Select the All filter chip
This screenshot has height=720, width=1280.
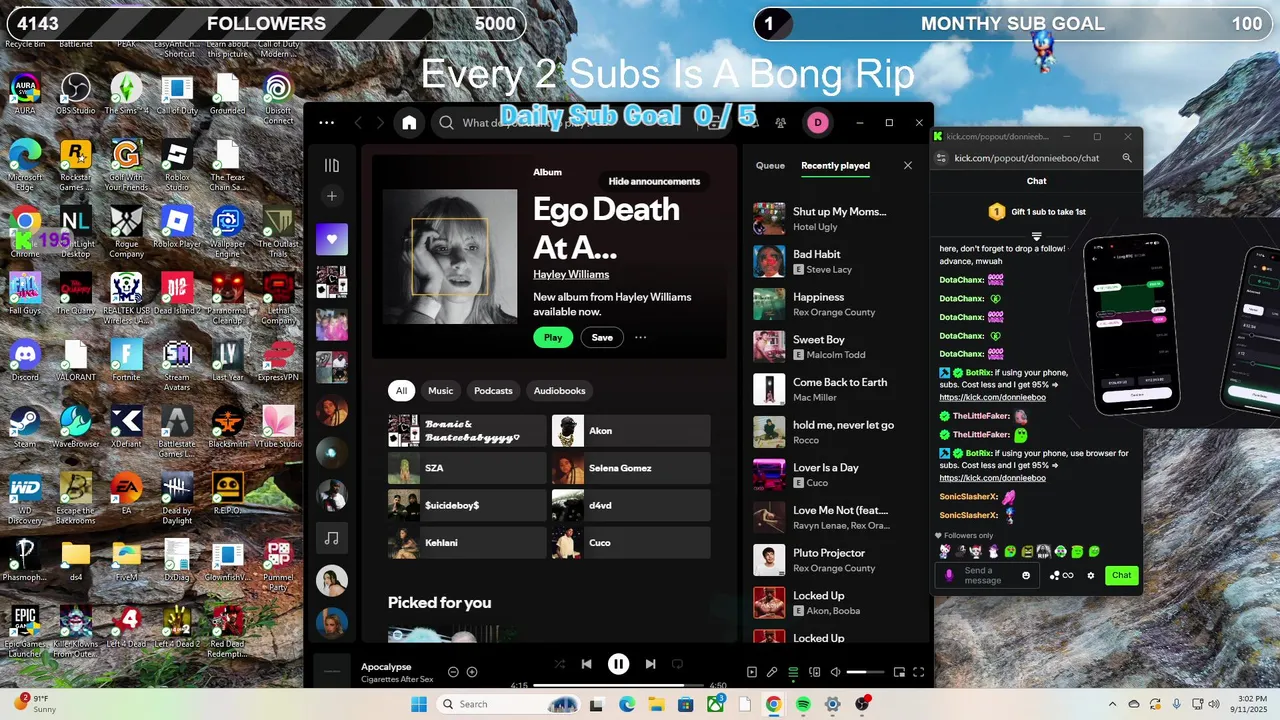[x=401, y=391]
